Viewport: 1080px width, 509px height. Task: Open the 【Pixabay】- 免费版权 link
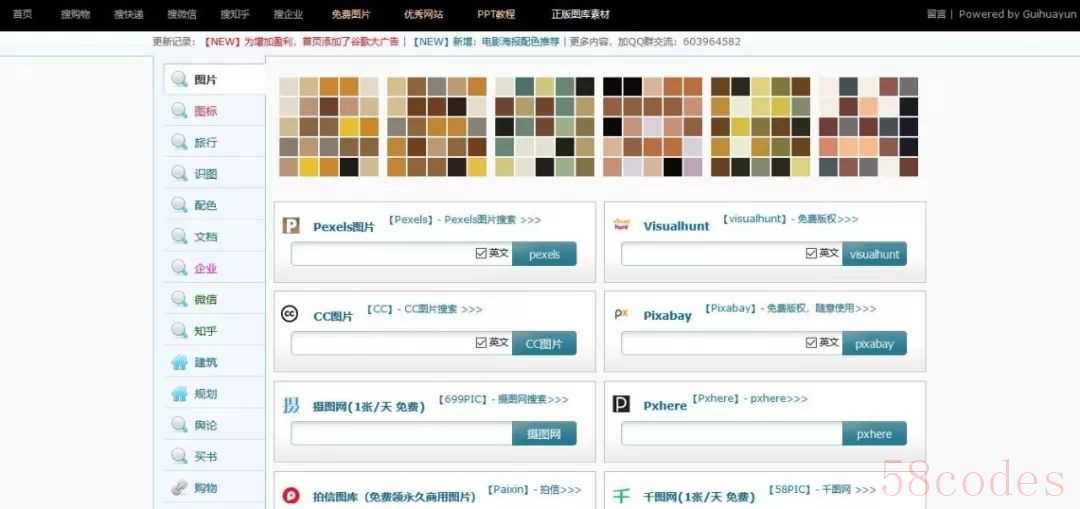(x=790, y=309)
